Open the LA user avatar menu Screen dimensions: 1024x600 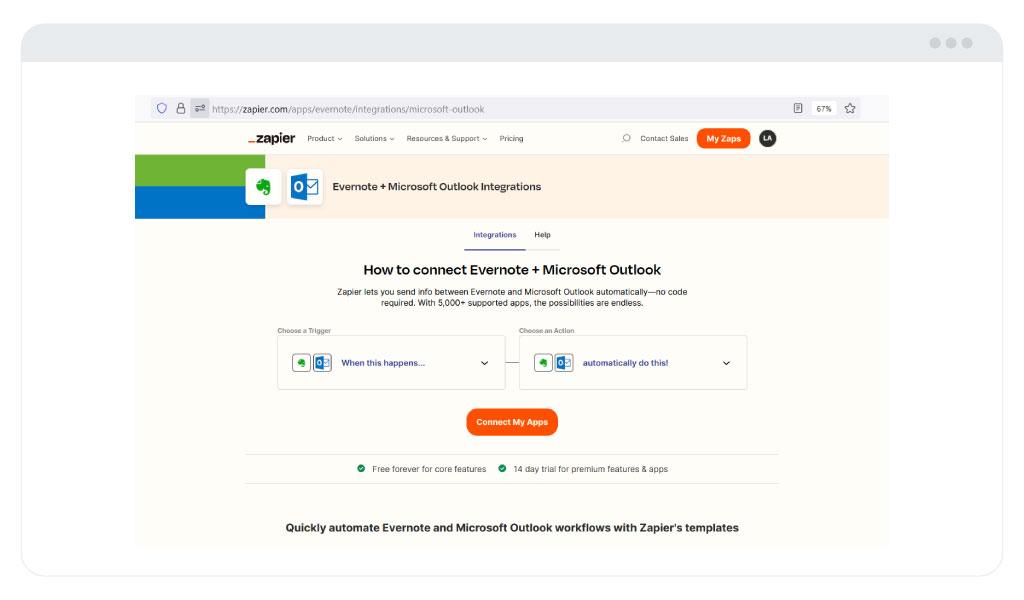[767, 138]
